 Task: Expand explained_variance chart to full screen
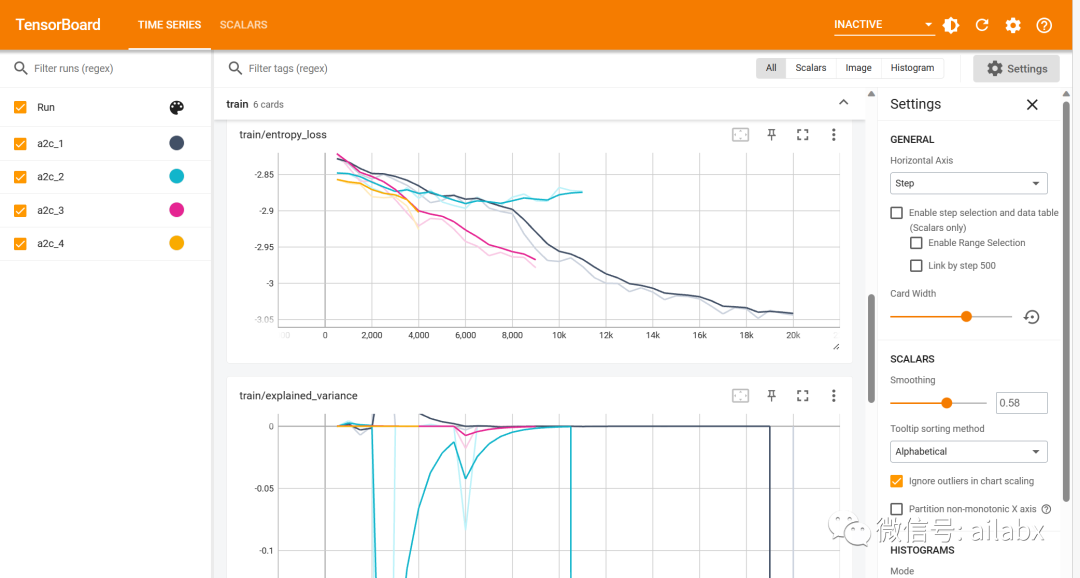[x=802, y=395]
